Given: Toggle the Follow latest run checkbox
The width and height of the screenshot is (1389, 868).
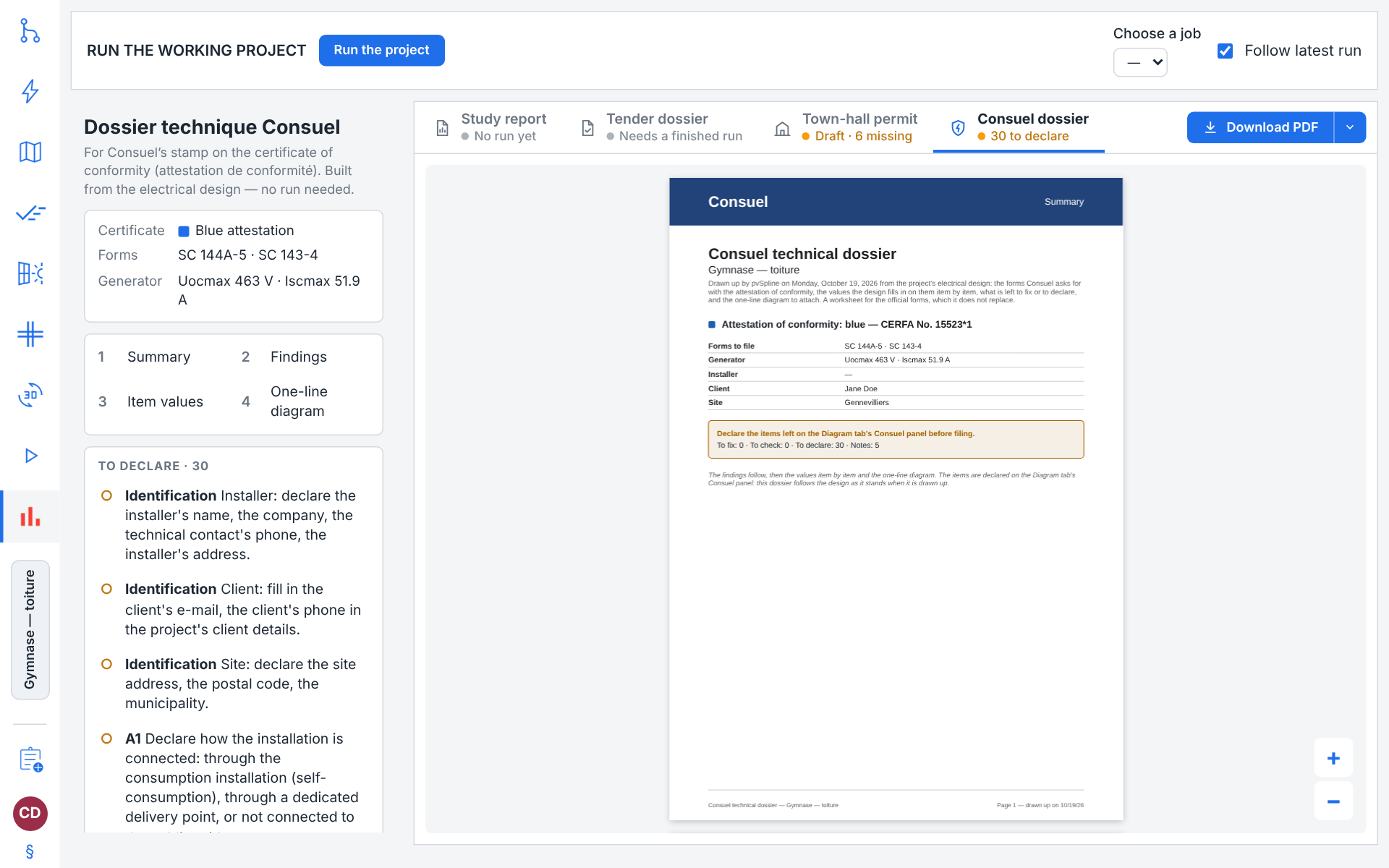Looking at the screenshot, I should point(1225,51).
